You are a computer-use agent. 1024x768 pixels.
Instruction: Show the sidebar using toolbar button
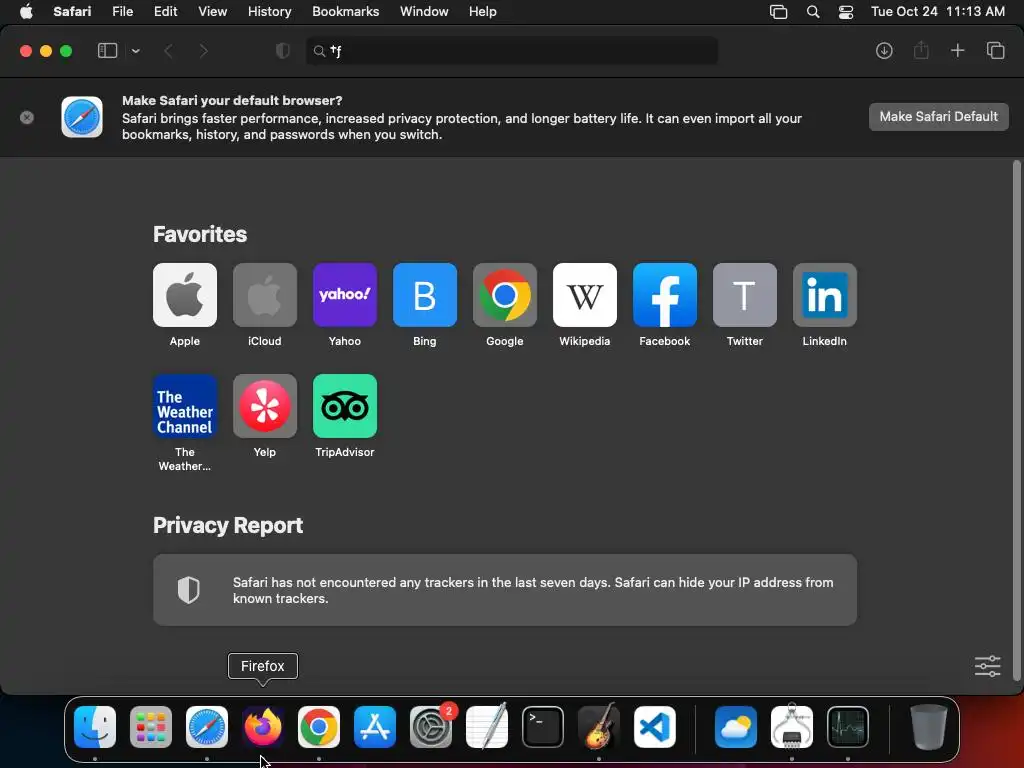click(x=107, y=51)
